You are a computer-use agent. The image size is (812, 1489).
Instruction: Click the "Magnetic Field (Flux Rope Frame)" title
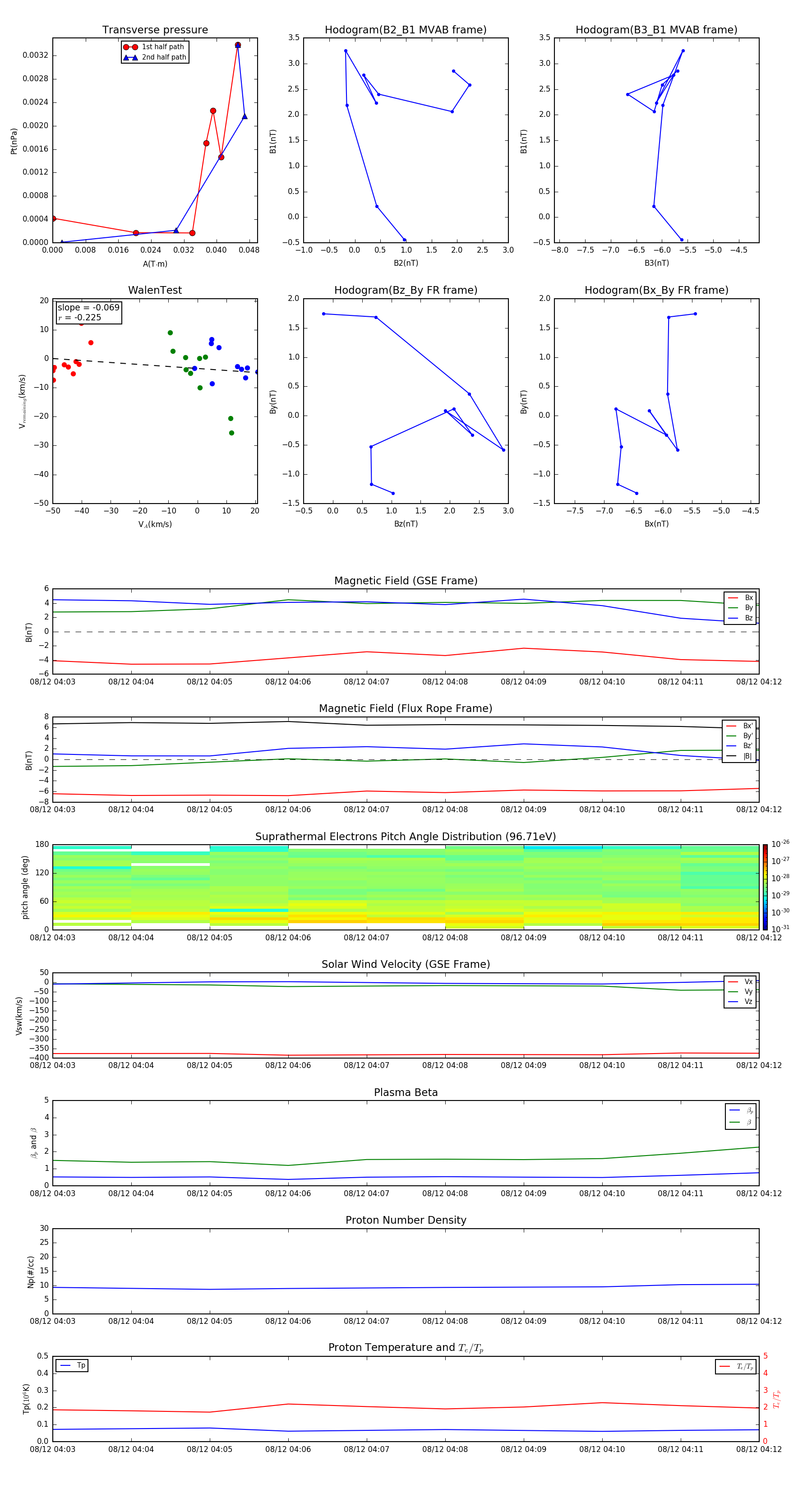(406, 708)
